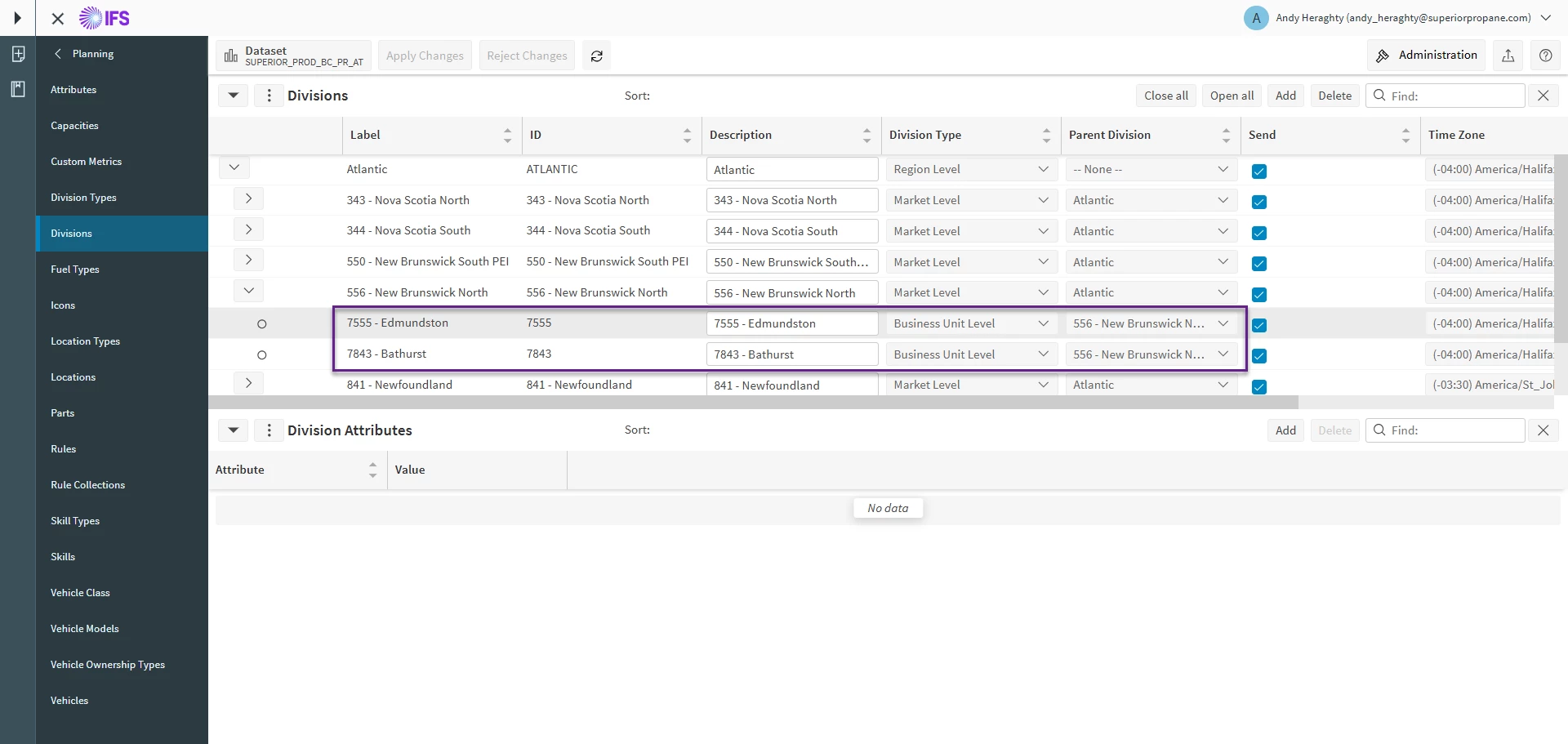Toggle Send checkbox for Atlantic row
Image resolution: width=1568 pixels, height=744 pixels.
[x=1259, y=171]
